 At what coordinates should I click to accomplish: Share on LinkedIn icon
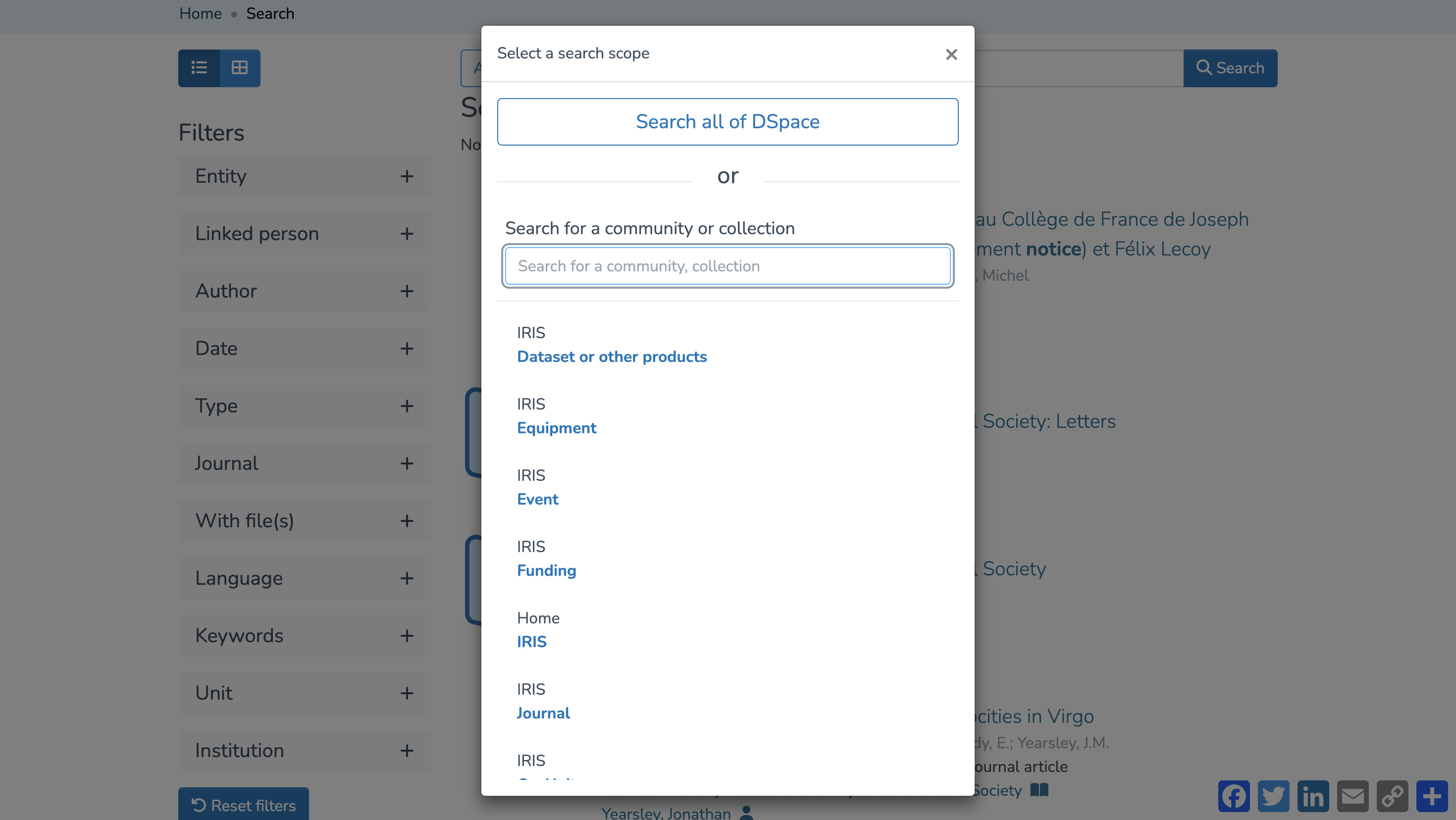point(1312,796)
